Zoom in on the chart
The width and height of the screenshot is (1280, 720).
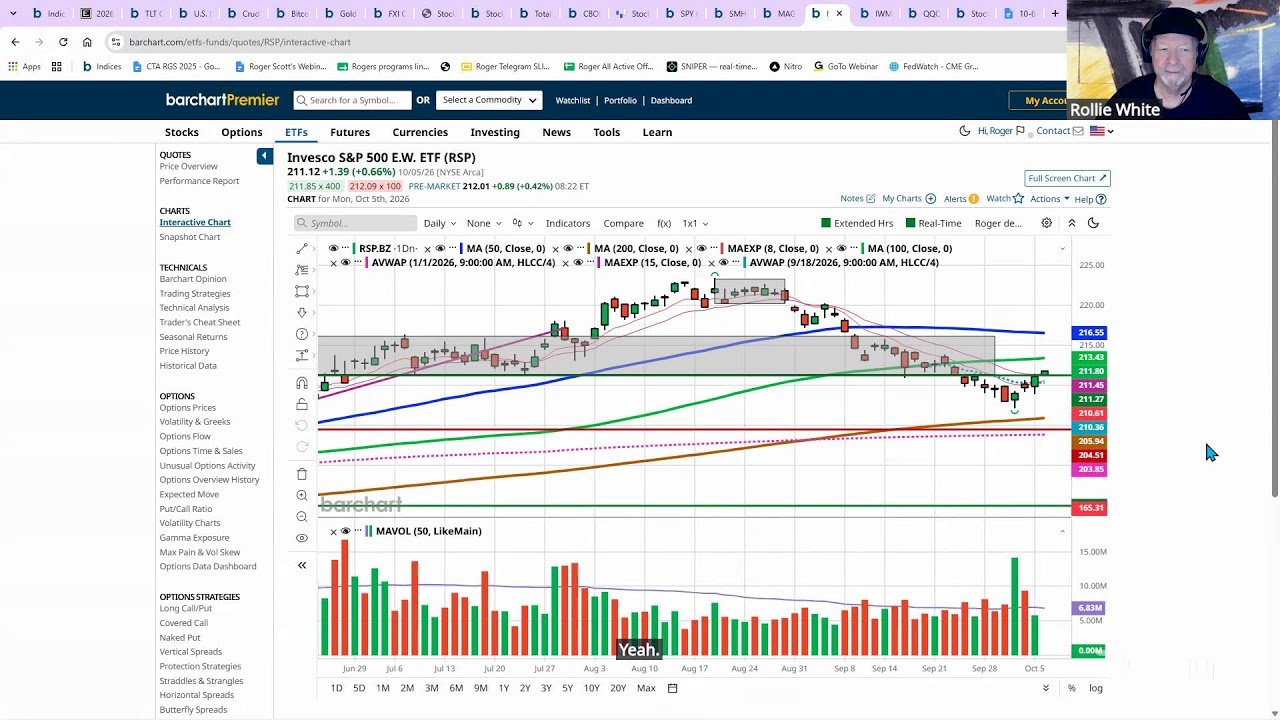click(302, 495)
